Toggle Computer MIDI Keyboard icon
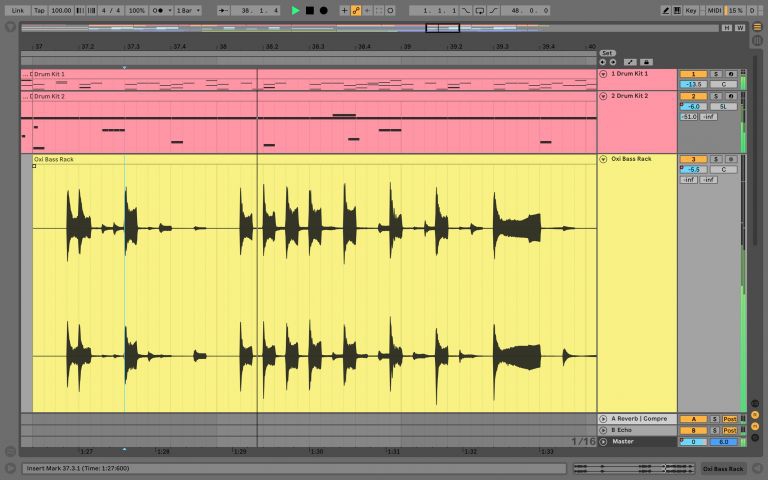 pyautogui.click(x=677, y=10)
